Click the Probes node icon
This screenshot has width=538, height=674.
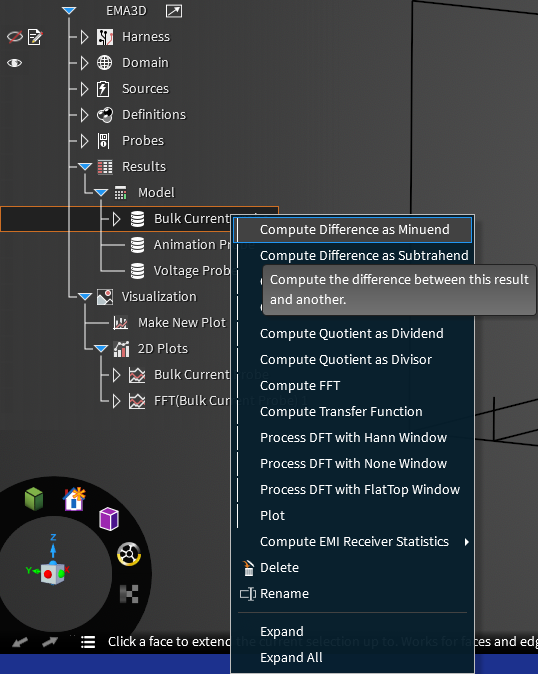[103, 141]
